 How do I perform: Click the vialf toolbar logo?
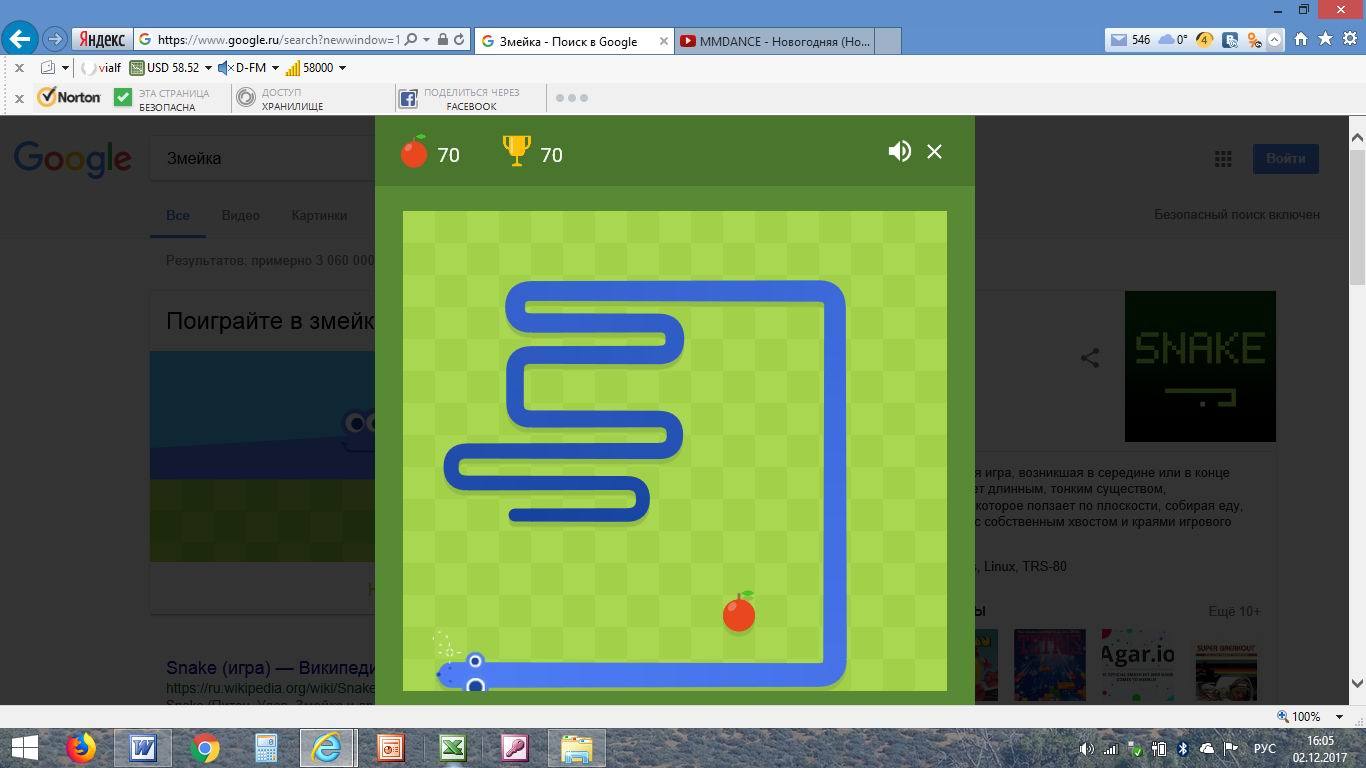(101, 68)
